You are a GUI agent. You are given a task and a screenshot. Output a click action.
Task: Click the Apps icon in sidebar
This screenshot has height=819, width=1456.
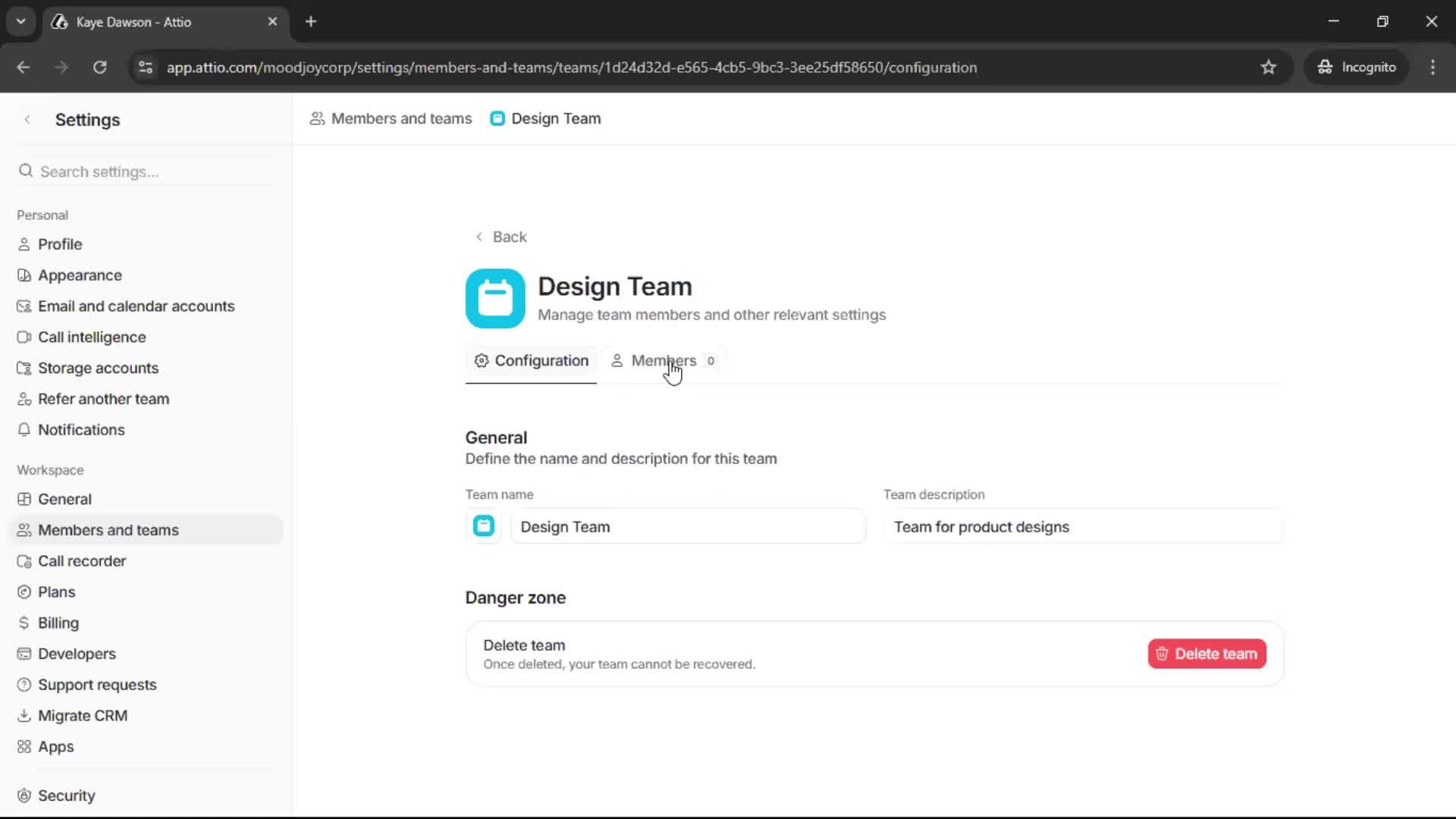pos(25,747)
